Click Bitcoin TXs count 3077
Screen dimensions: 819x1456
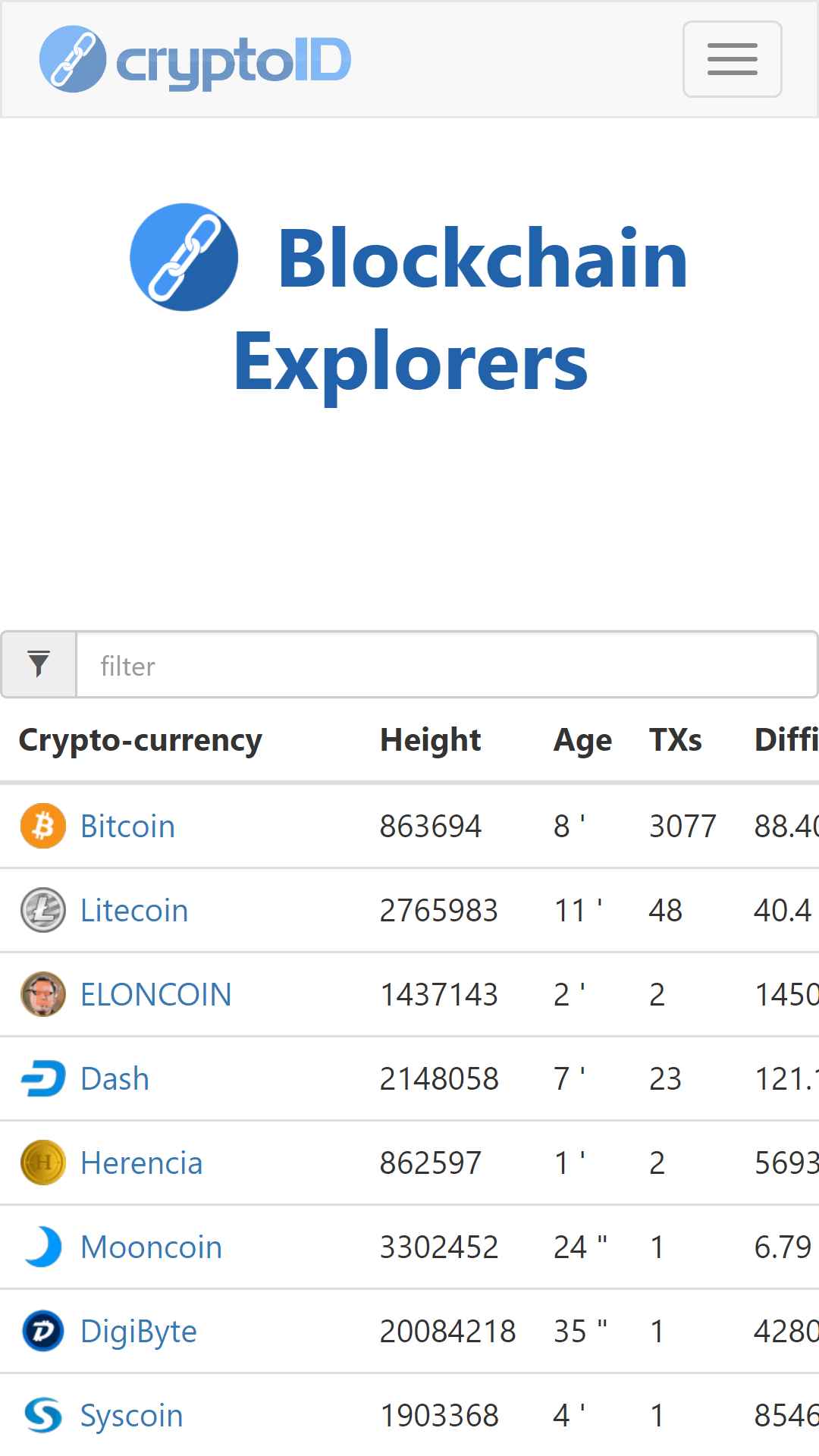[682, 826]
